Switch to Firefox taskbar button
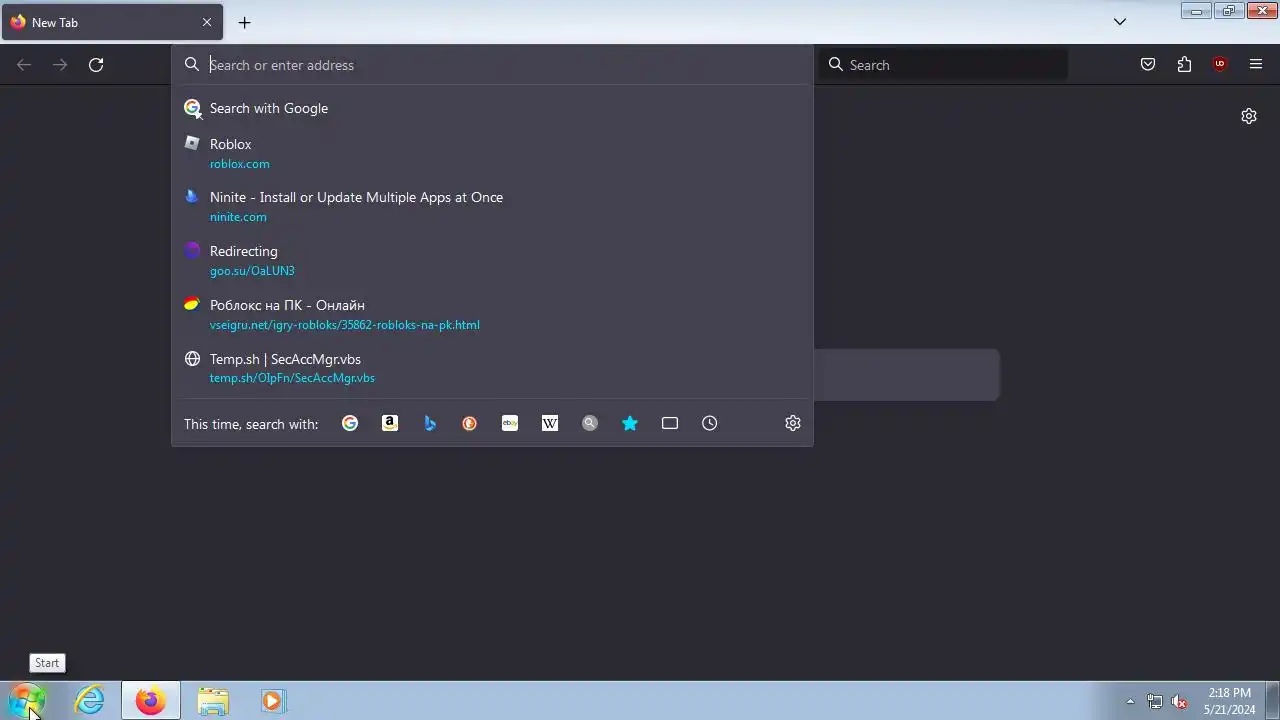1280x720 pixels. click(x=151, y=701)
